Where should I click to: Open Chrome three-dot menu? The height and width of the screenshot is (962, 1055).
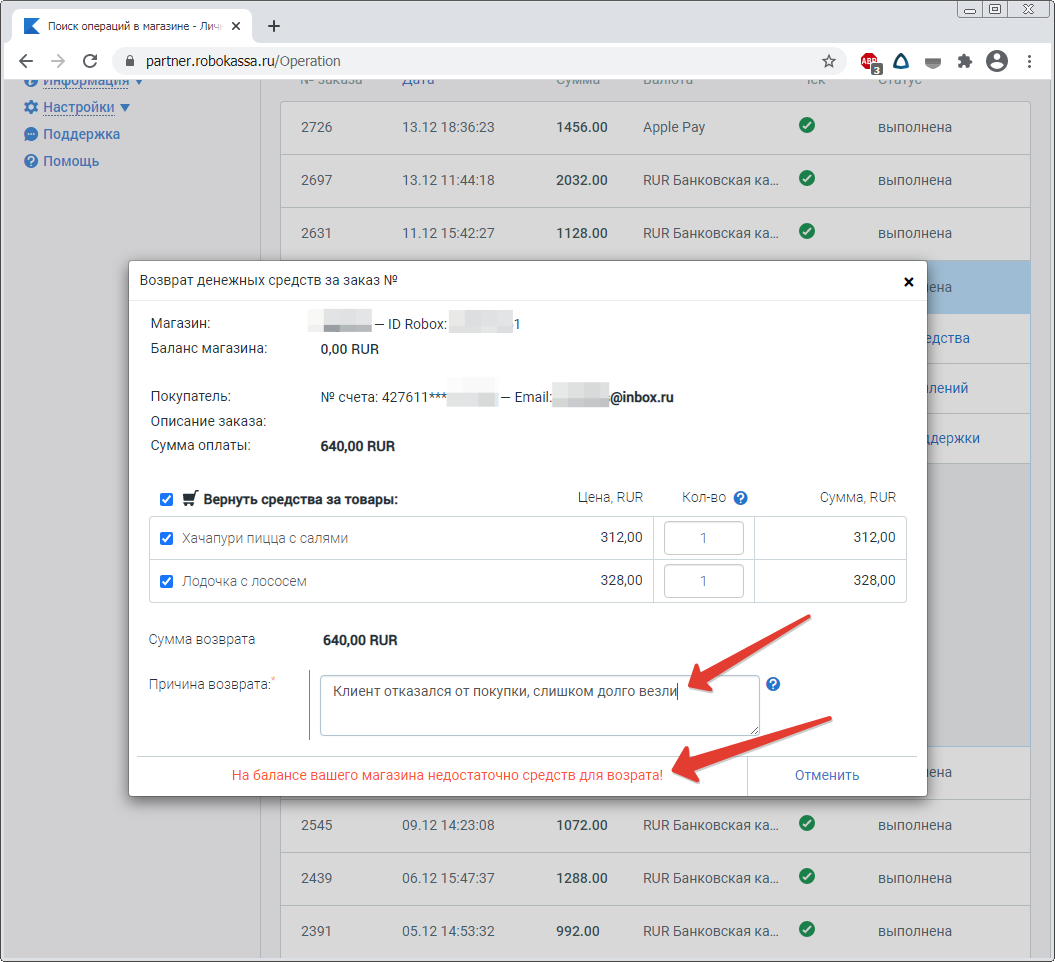tap(1030, 62)
